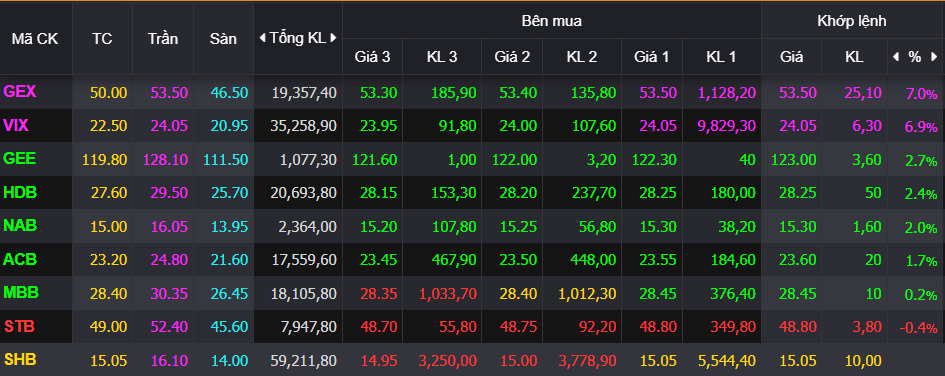The height and width of the screenshot is (376, 945).
Task: Select the Khớp lệnh header group
Action: (852, 21)
